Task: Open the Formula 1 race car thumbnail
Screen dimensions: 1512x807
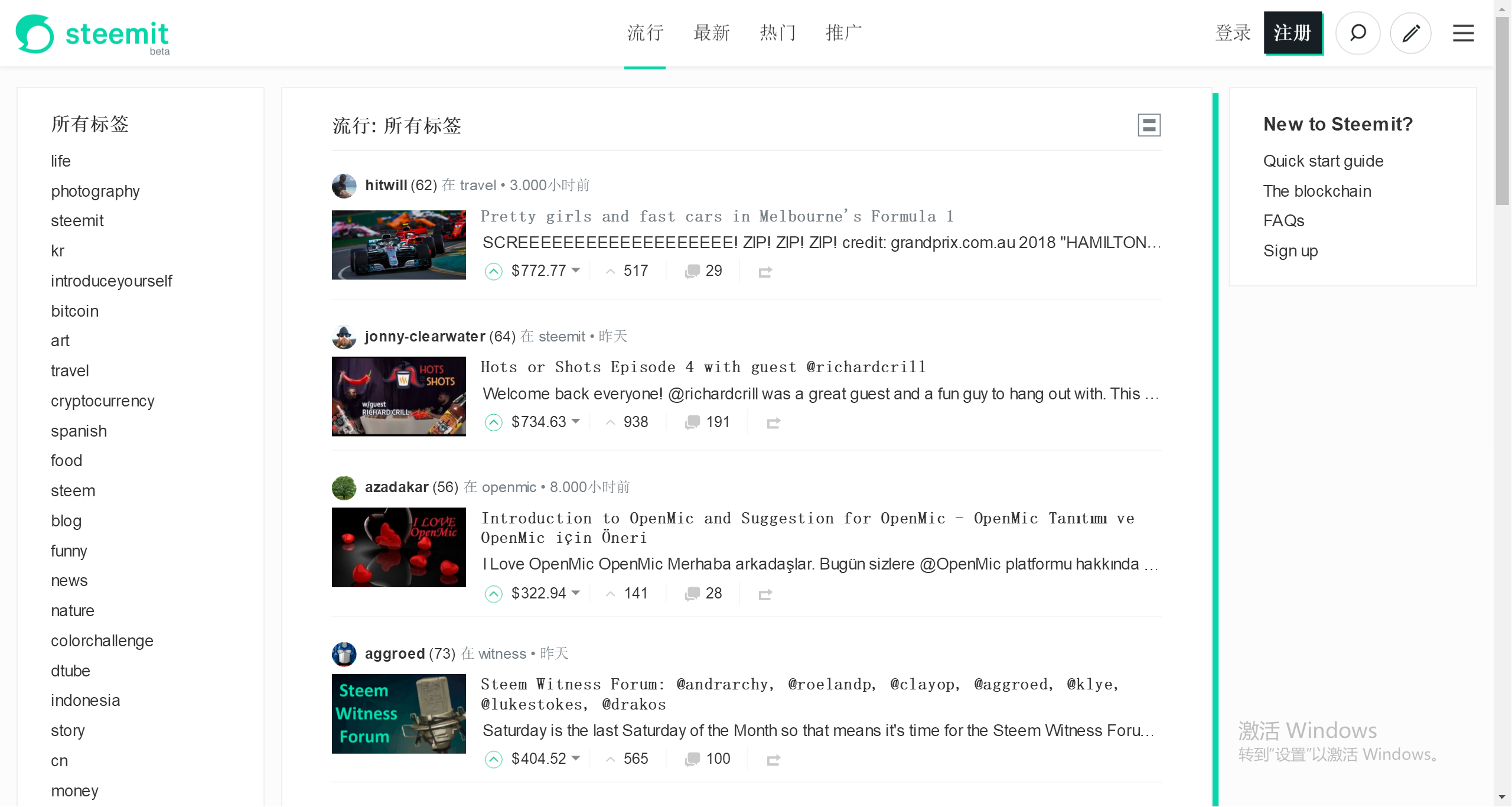Action: click(399, 245)
